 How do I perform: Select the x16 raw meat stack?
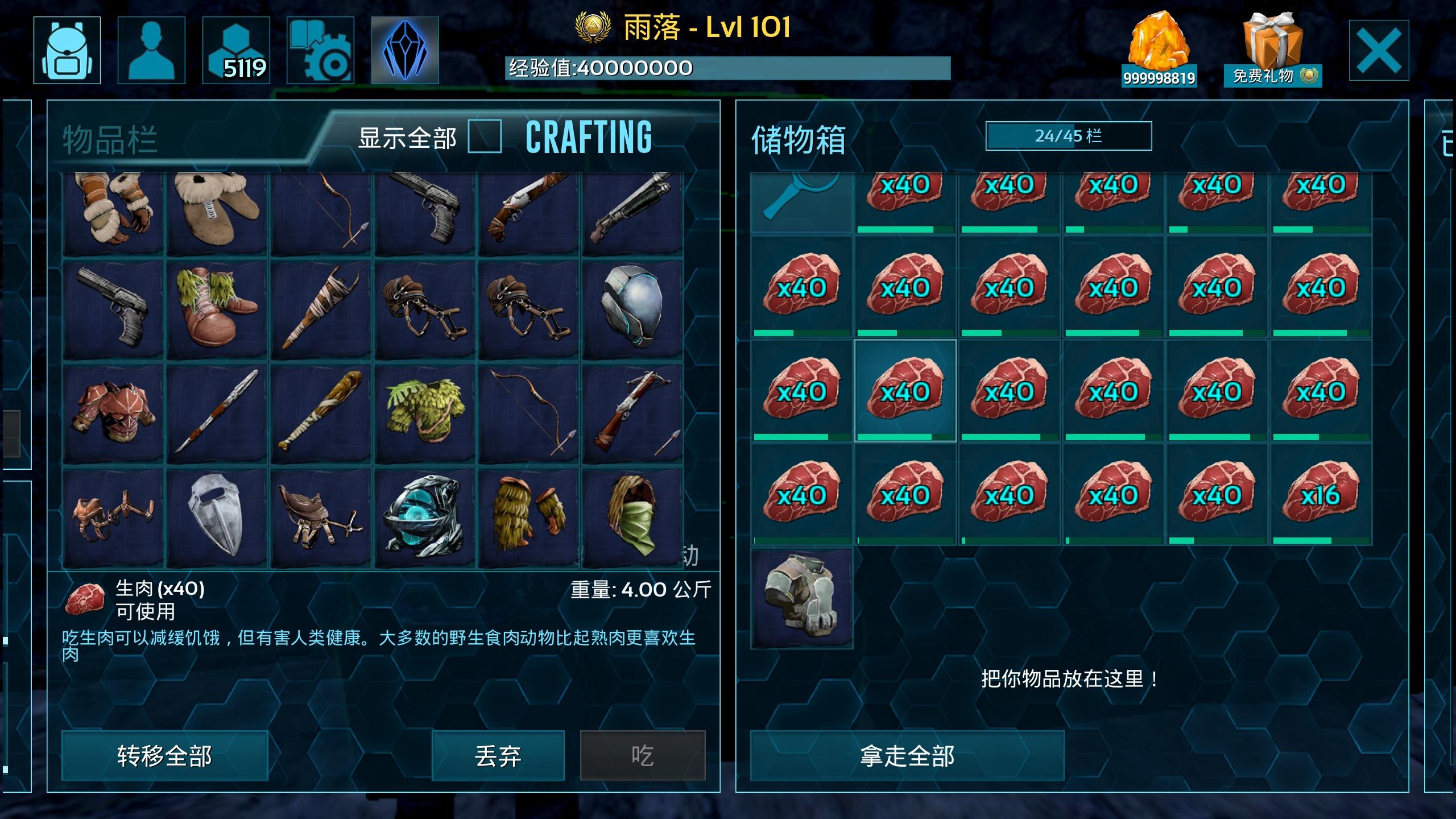[1321, 495]
